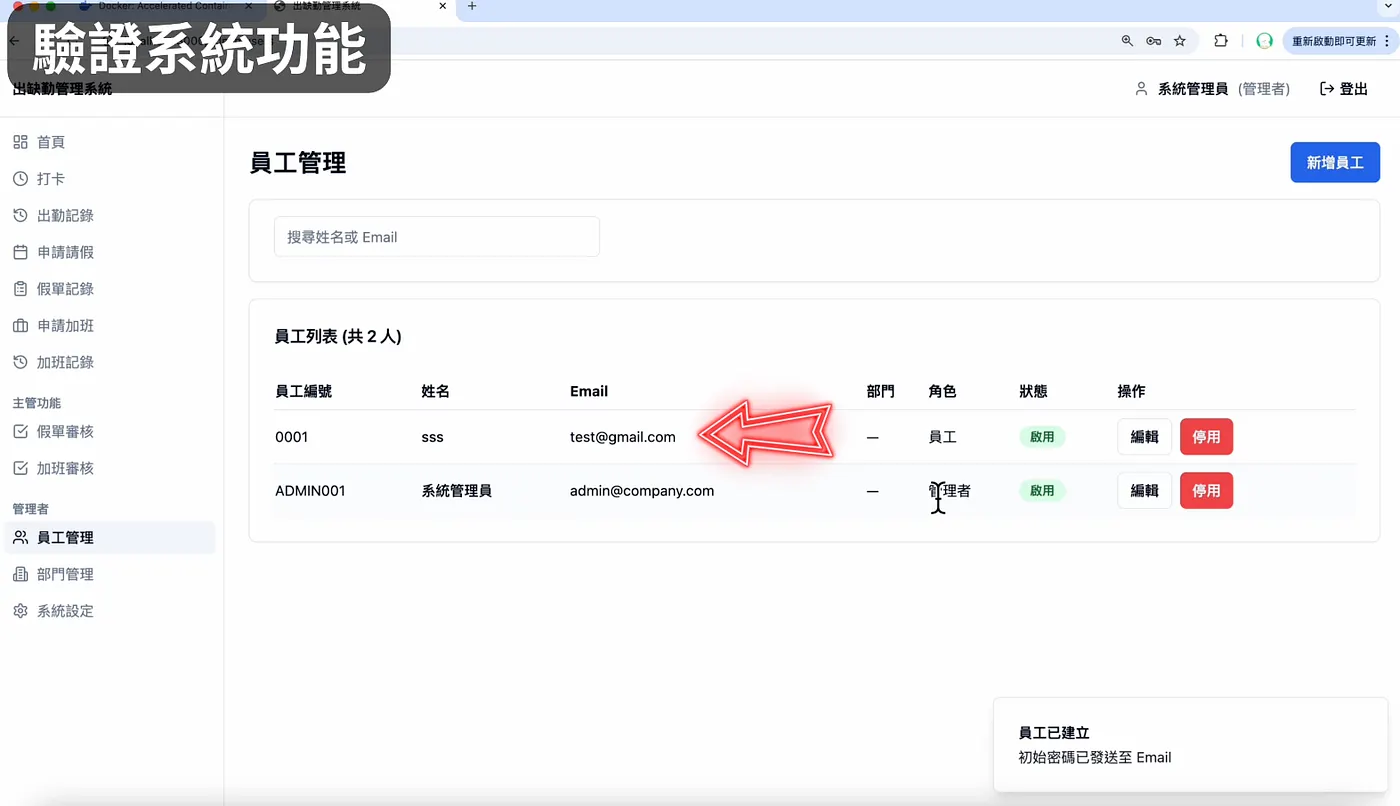Click the admin@company.com email cell
The image size is (1400, 806).
642,491
